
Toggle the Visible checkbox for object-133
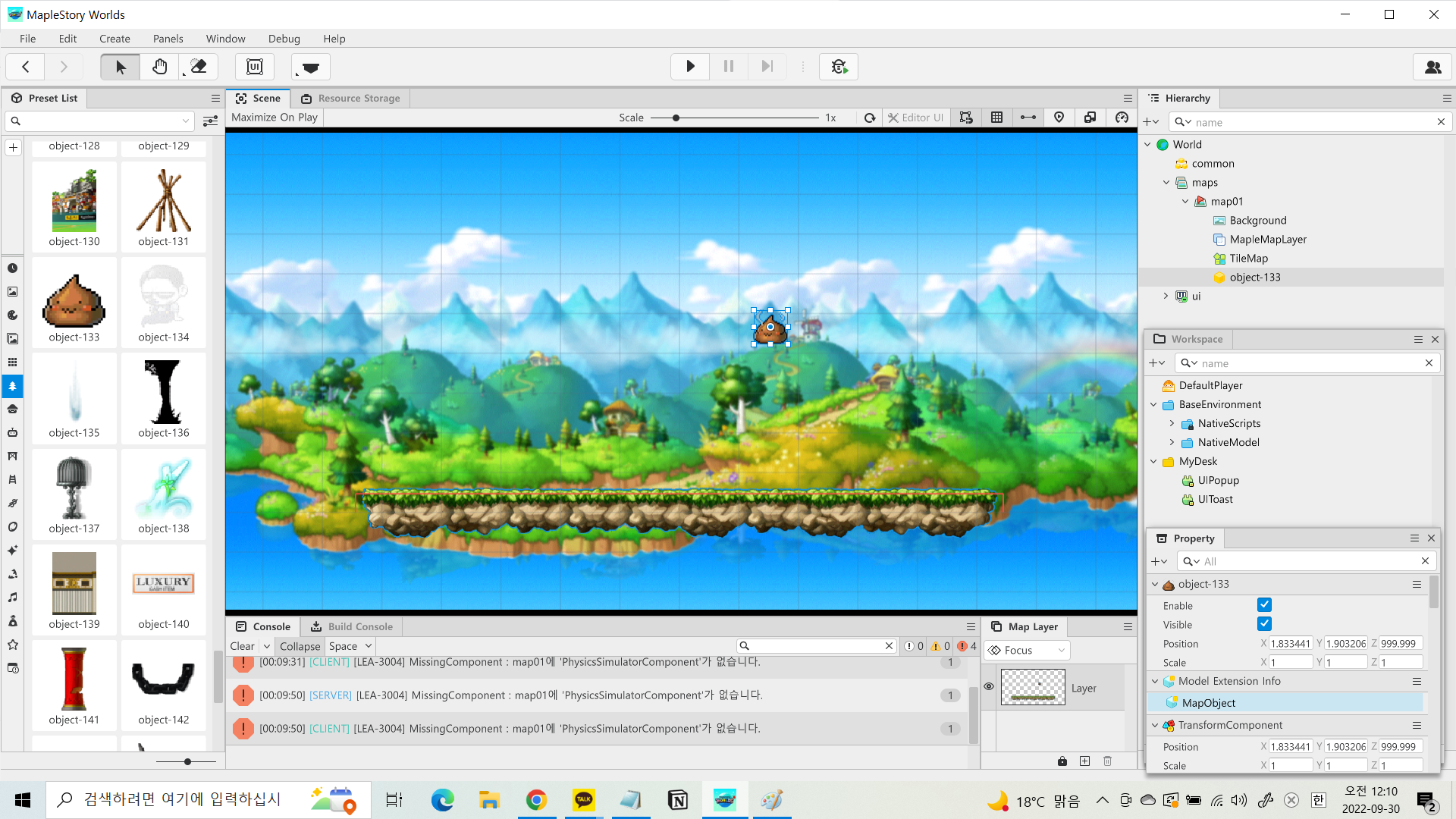[1264, 624]
